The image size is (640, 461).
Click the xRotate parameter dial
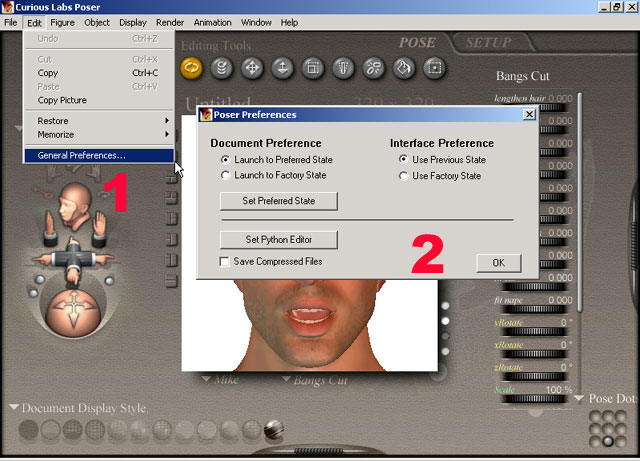click(x=534, y=354)
